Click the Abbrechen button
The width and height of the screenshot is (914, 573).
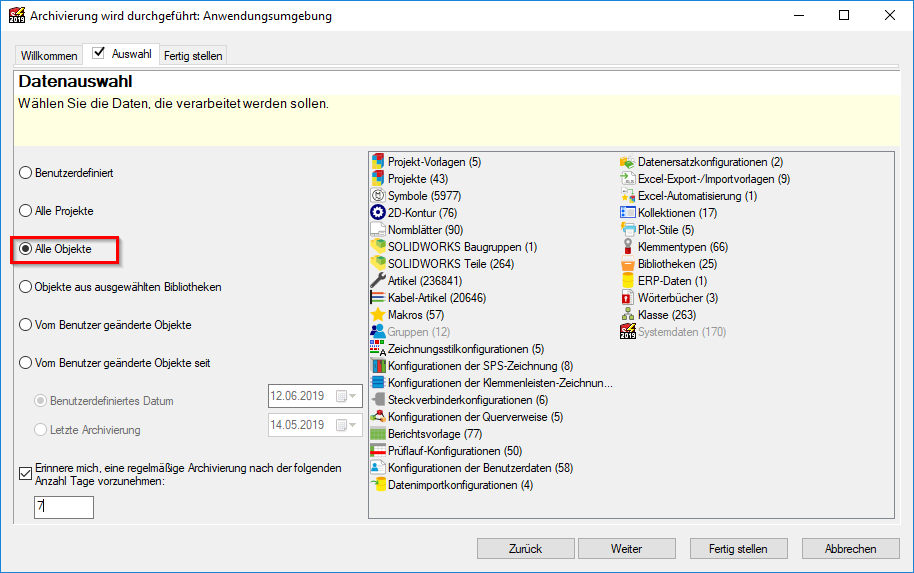tap(850, 549)
